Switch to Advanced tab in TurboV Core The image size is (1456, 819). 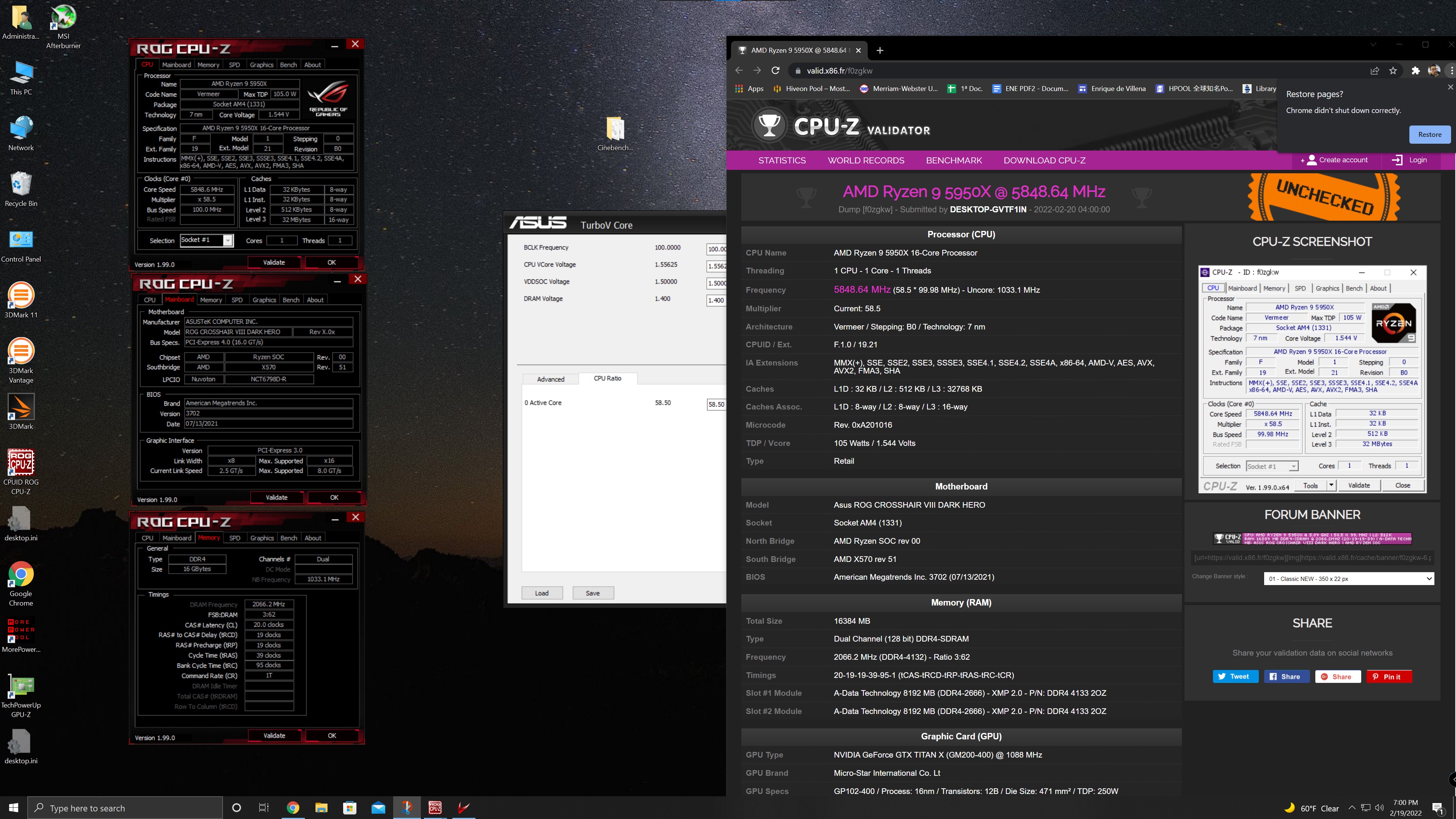(551, 379)
